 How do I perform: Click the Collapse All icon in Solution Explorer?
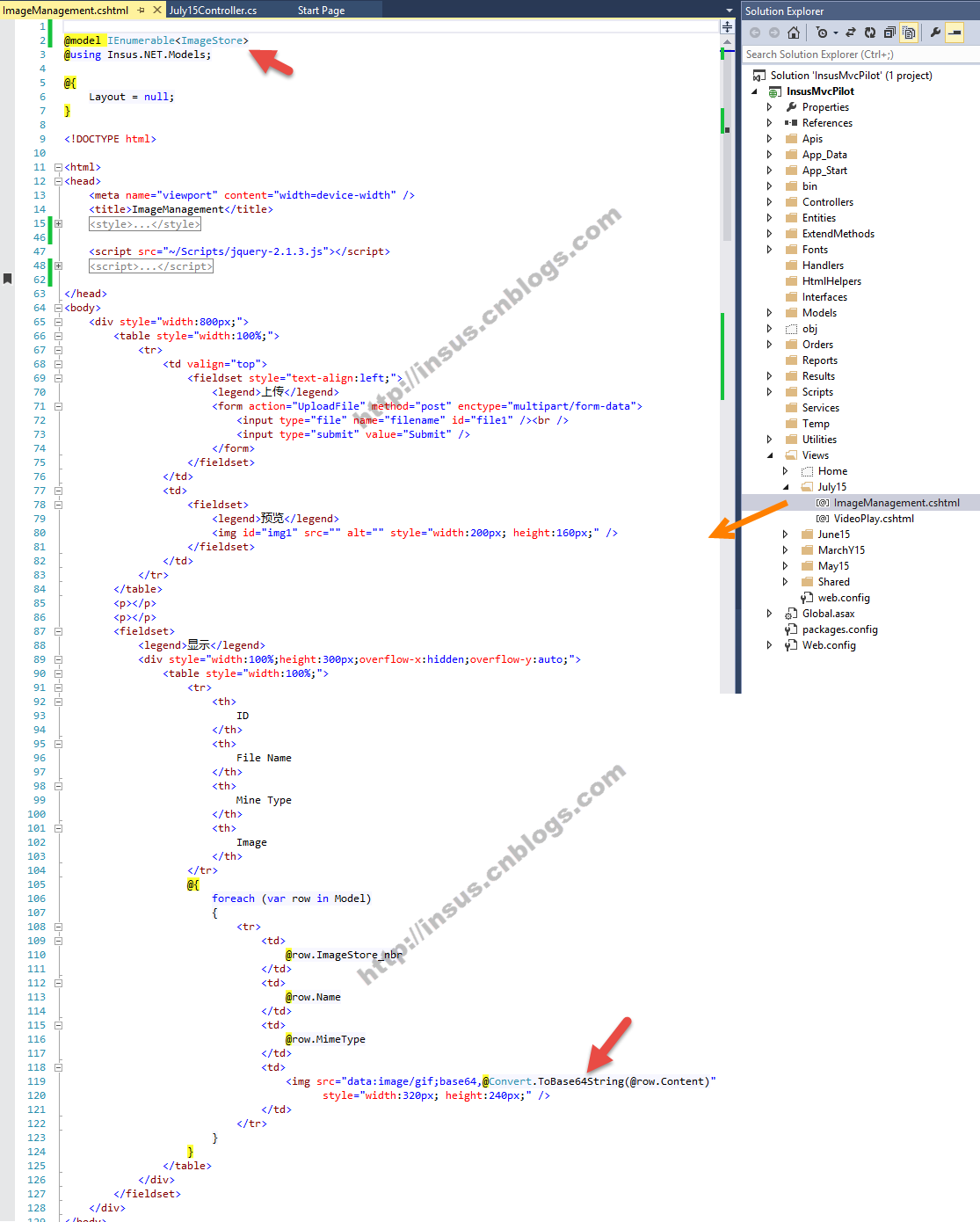(x=889, y=33)
